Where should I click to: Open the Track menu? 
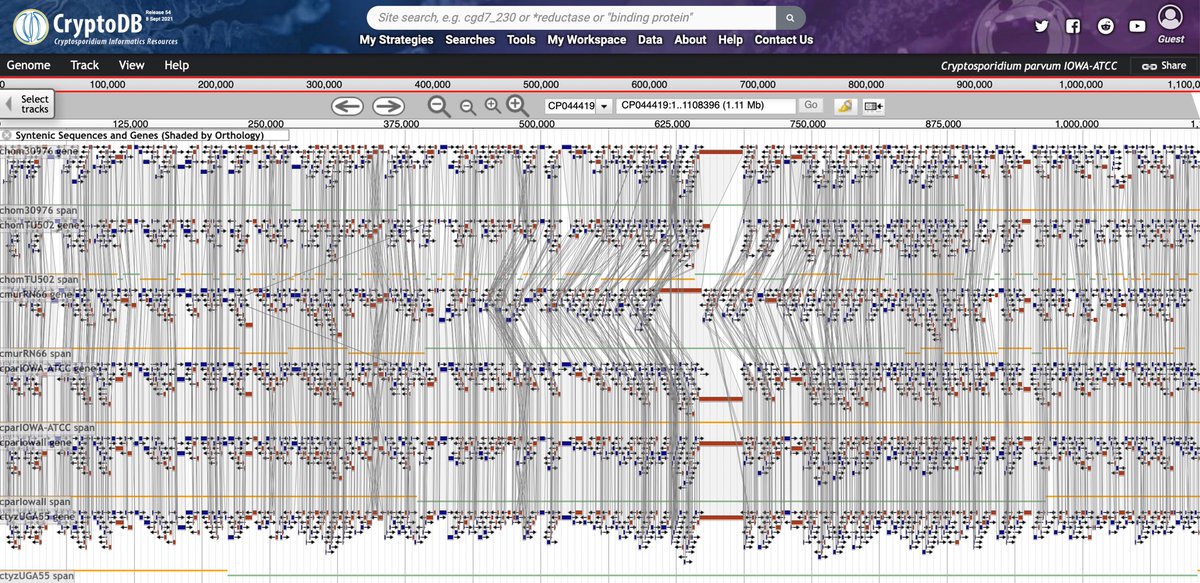[84, 64]
